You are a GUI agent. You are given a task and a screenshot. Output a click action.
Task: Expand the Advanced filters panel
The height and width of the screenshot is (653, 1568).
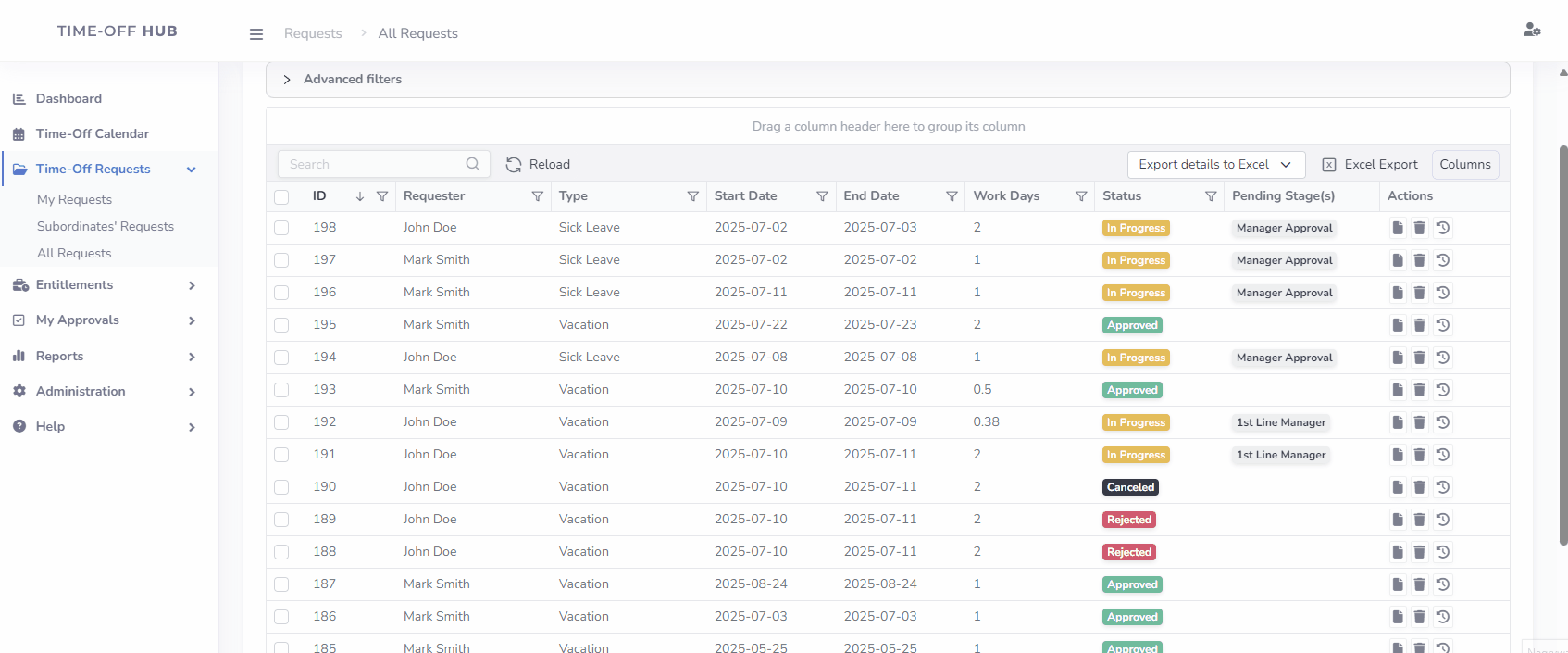[x=287, y=80]
